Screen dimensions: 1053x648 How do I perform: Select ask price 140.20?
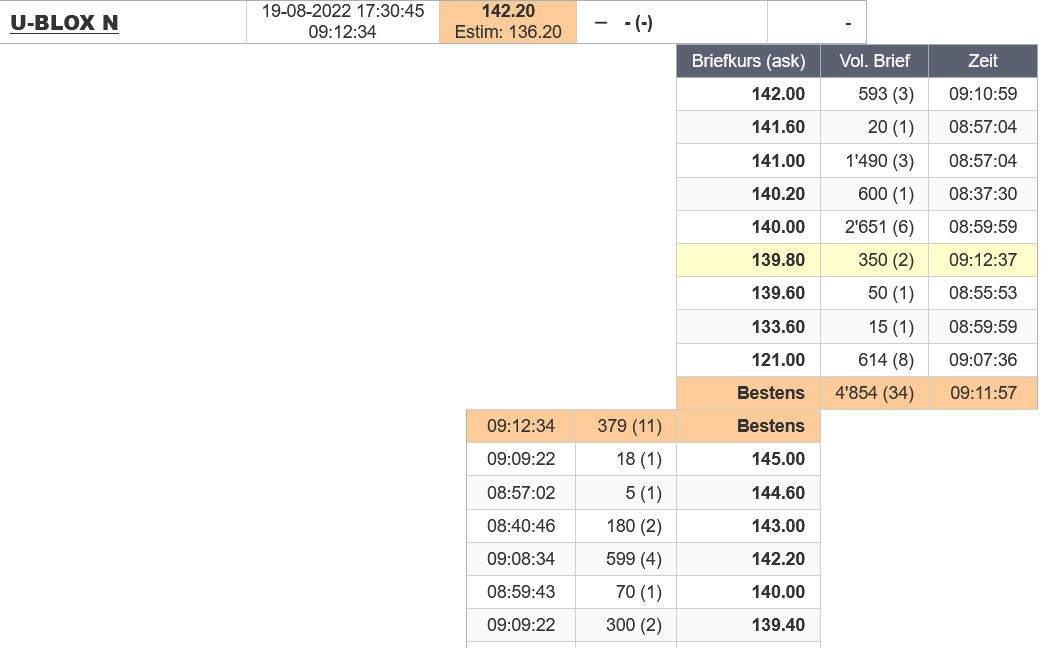pyautogui.click(x=778, y=194)
